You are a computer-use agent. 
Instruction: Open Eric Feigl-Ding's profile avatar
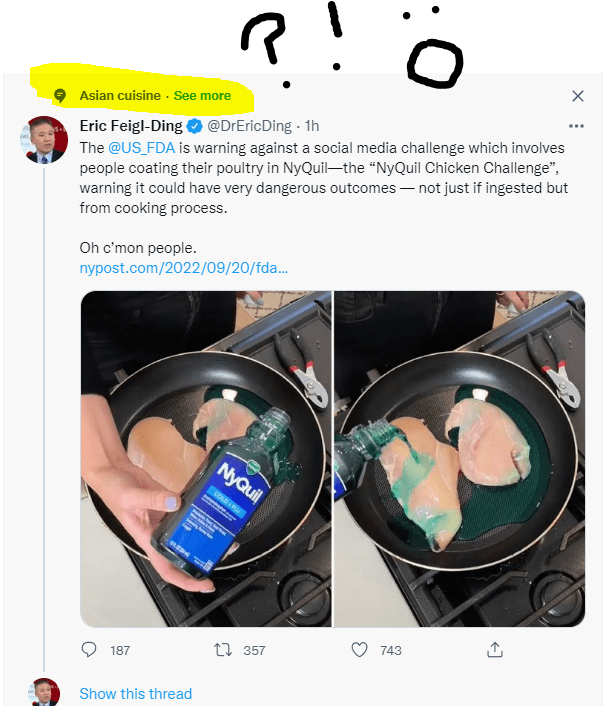(x=44, y=139)
